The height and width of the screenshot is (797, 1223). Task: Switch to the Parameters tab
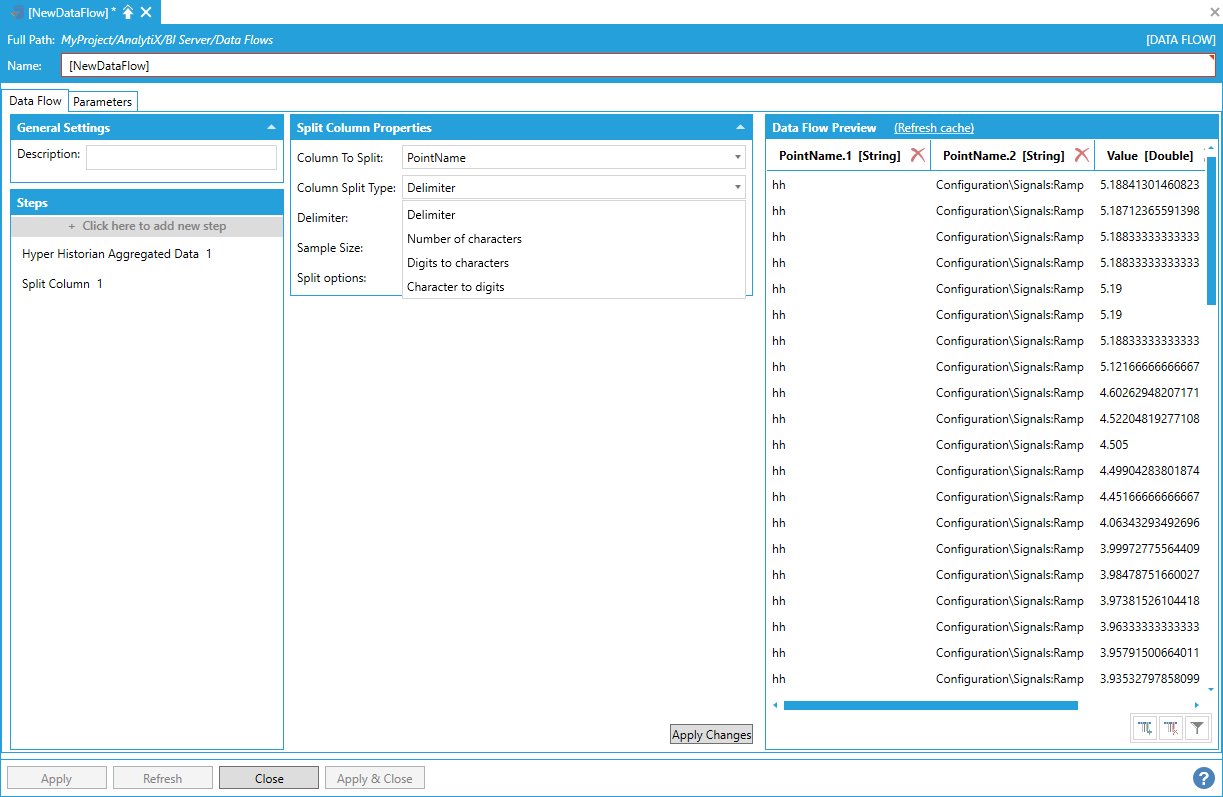click(x=103, y=102)
